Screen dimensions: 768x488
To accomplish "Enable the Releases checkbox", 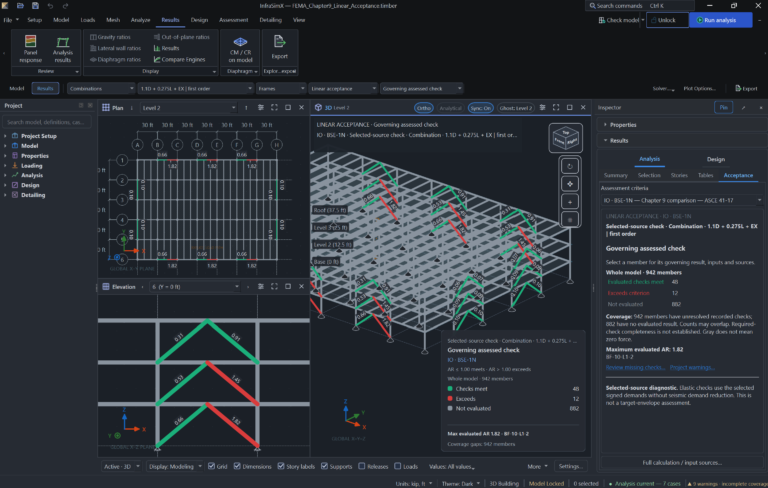I will (x=361, y=466).
